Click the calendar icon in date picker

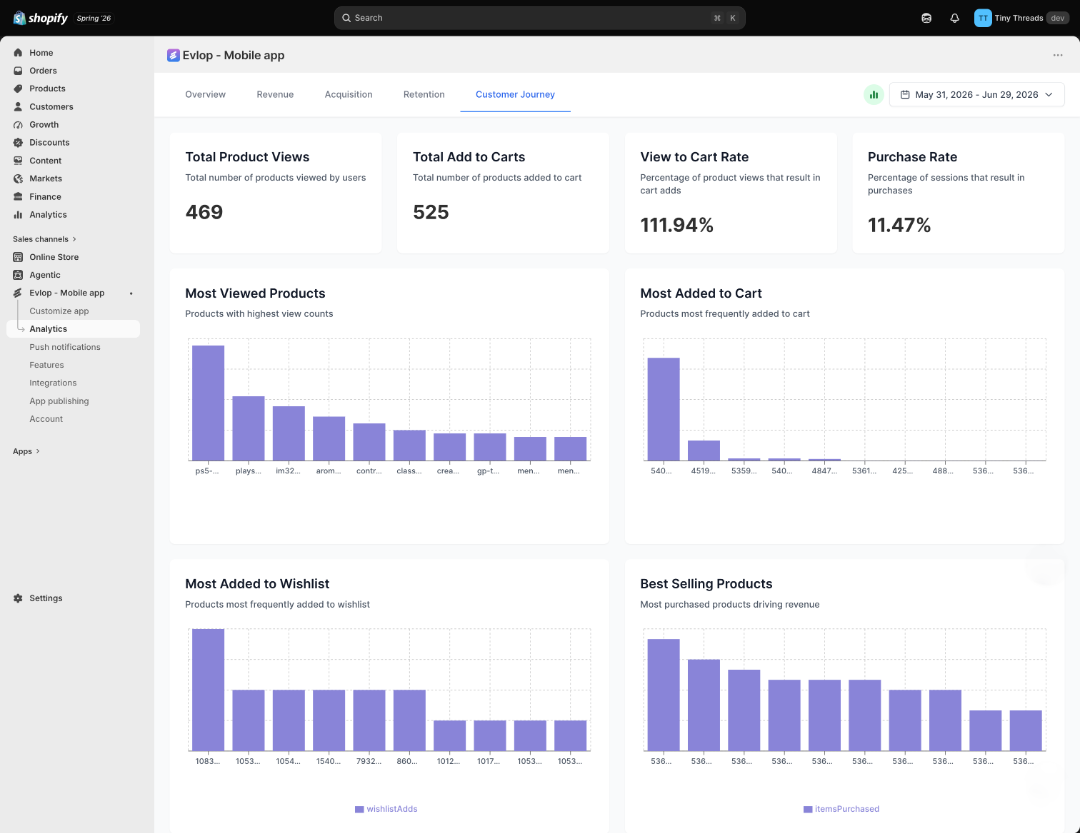905,94
